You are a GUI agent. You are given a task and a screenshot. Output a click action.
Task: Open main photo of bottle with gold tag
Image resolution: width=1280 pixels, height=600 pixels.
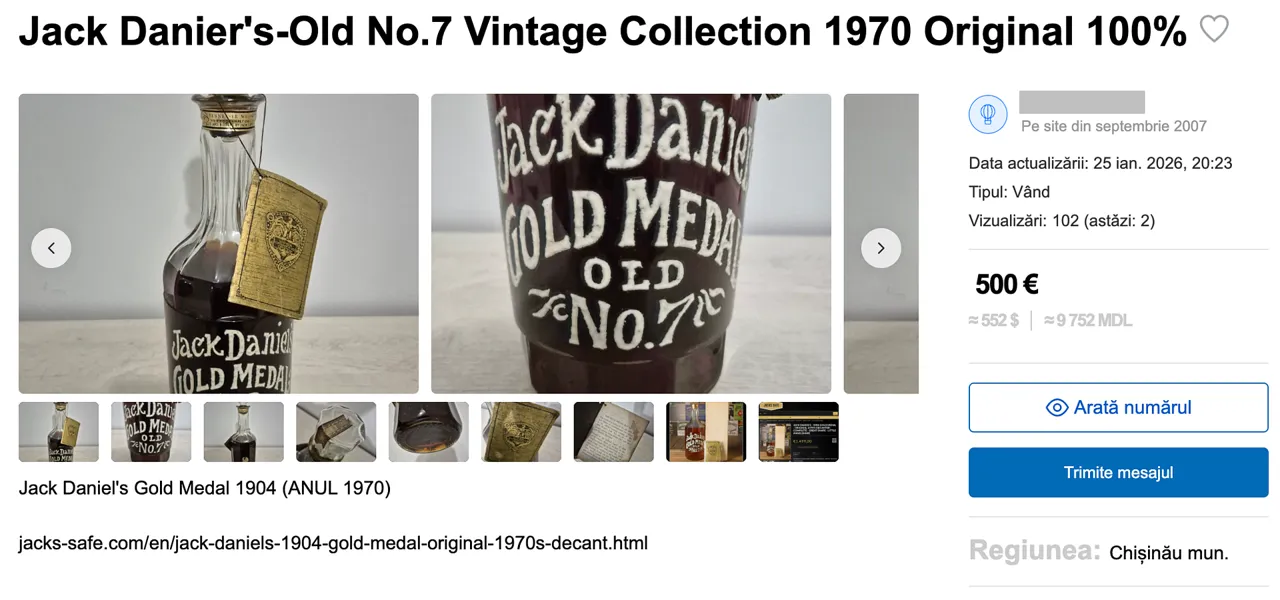(219, 244)
